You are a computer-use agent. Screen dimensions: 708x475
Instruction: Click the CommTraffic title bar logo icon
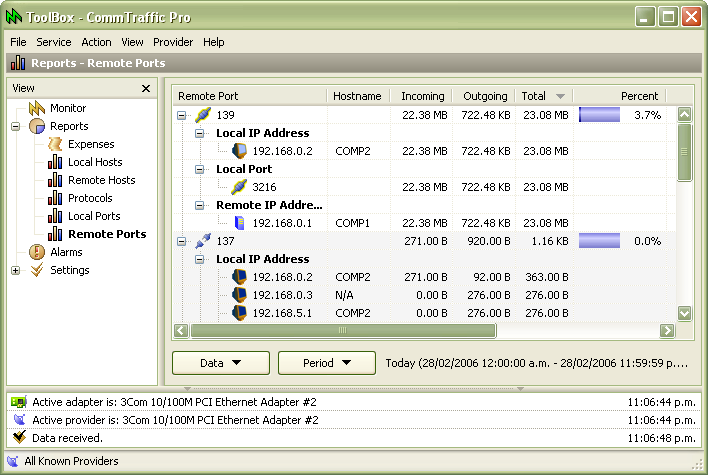coord(14,17)
